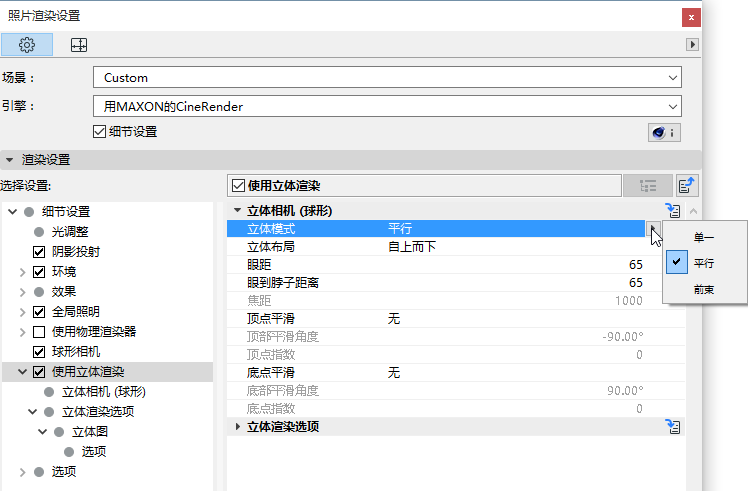Click the 底点平滑 value 无
Screen dimensions: 748x491
(x=394, y=373)
